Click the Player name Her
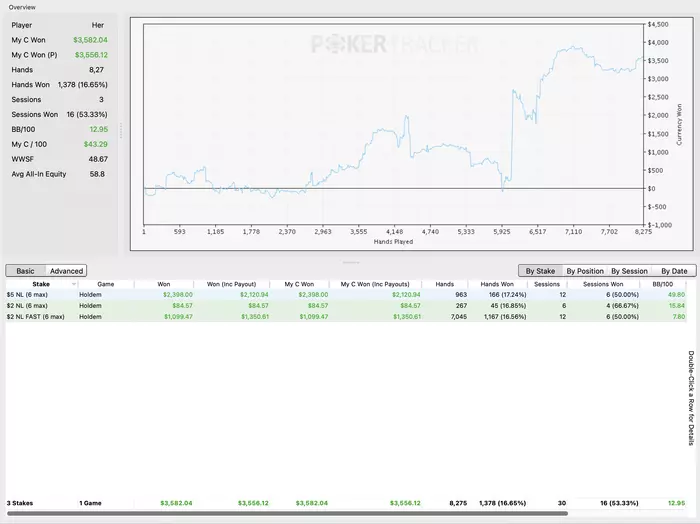The width and height of the screenshot is (700, 524). click(98, 25)
